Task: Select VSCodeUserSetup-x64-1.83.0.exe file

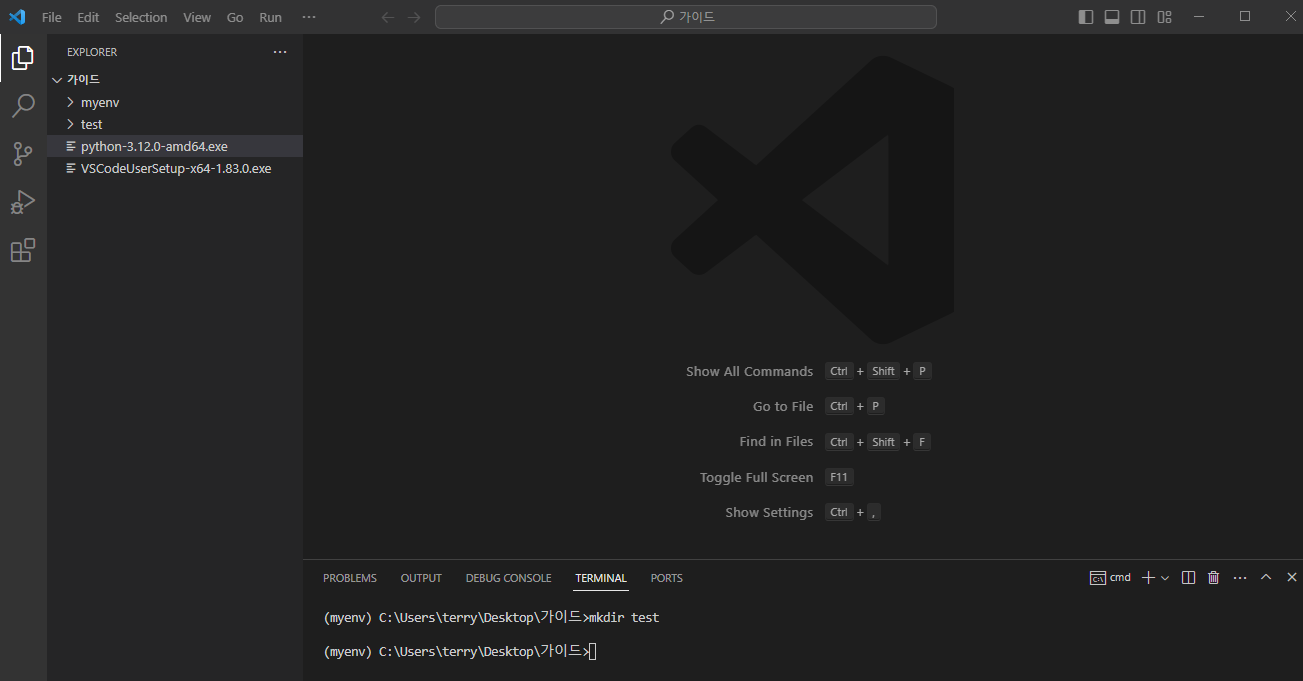Action: tap(175, 168)
